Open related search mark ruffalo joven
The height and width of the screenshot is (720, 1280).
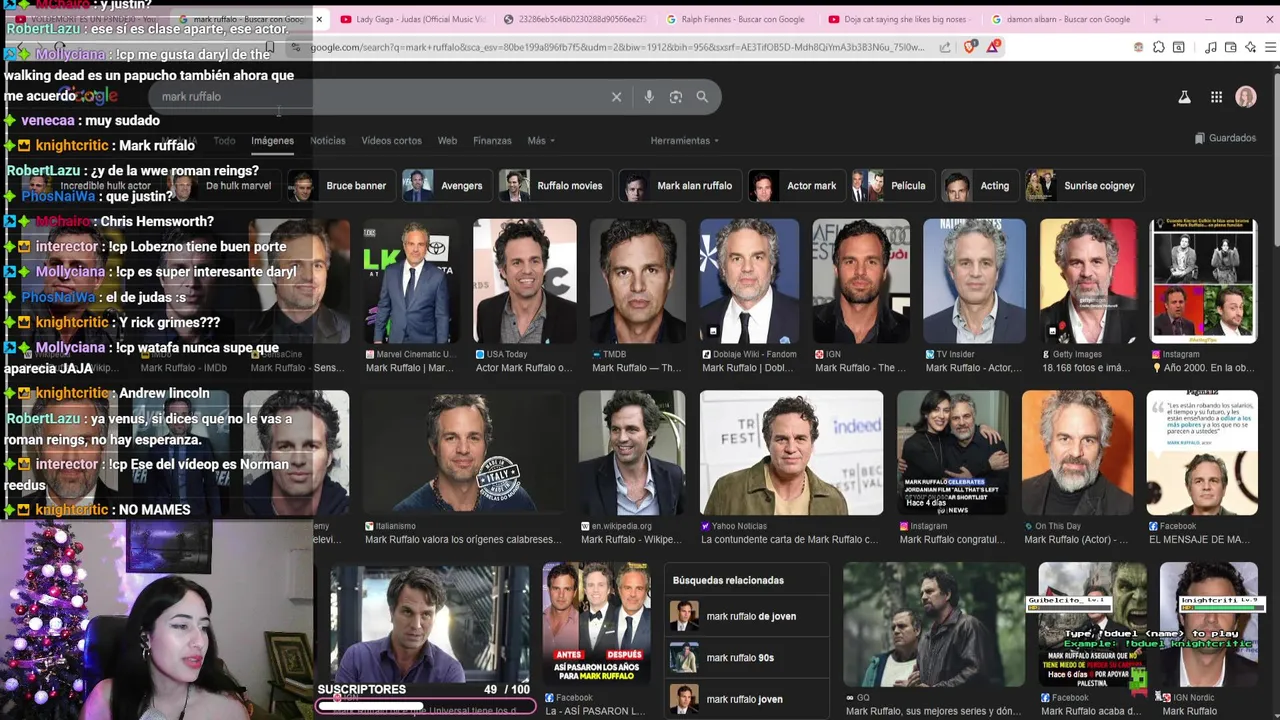click(746, 699)
